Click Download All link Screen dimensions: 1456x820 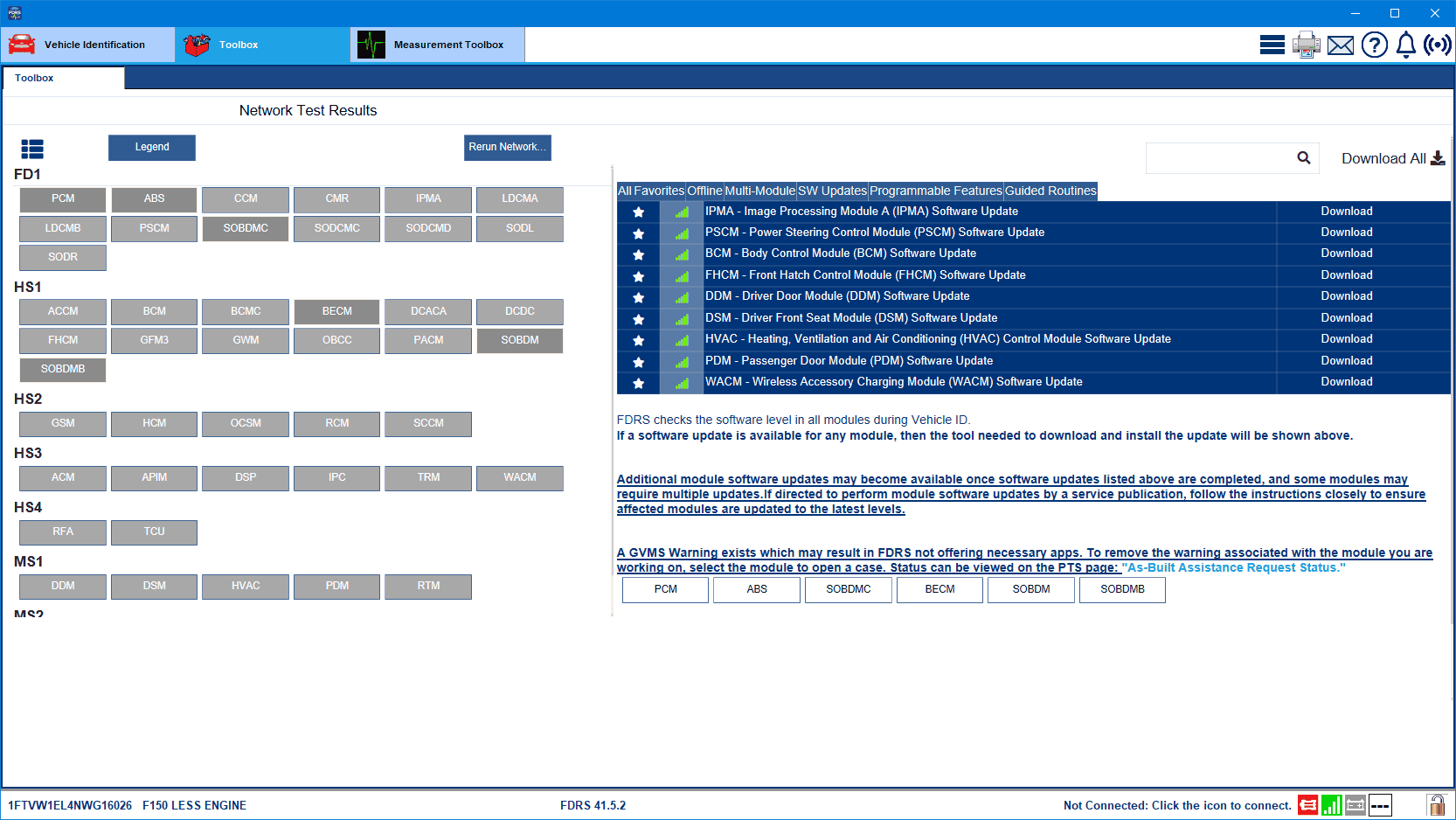point(1392,158)
